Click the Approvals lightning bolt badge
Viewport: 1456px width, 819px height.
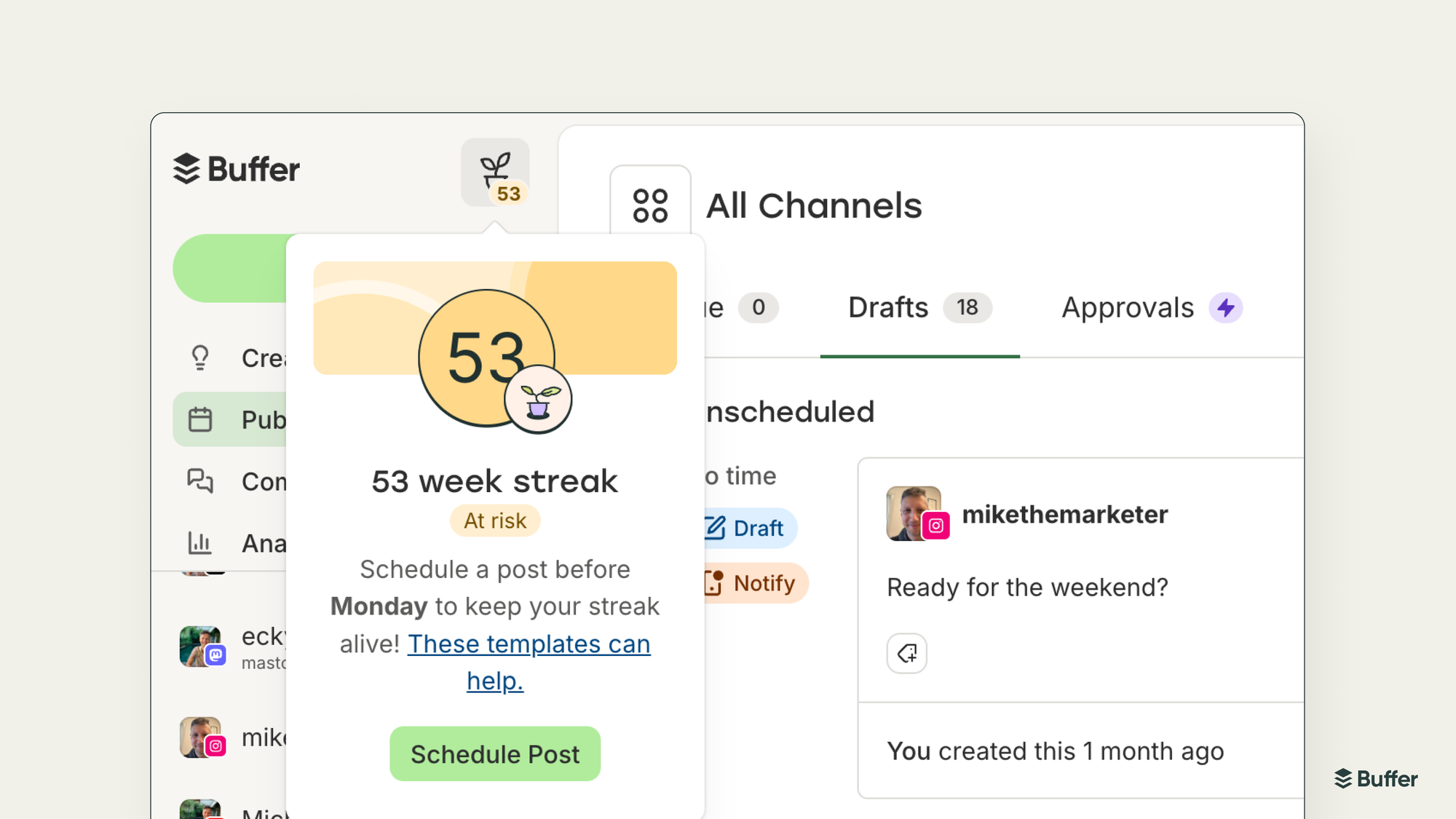1226,308
